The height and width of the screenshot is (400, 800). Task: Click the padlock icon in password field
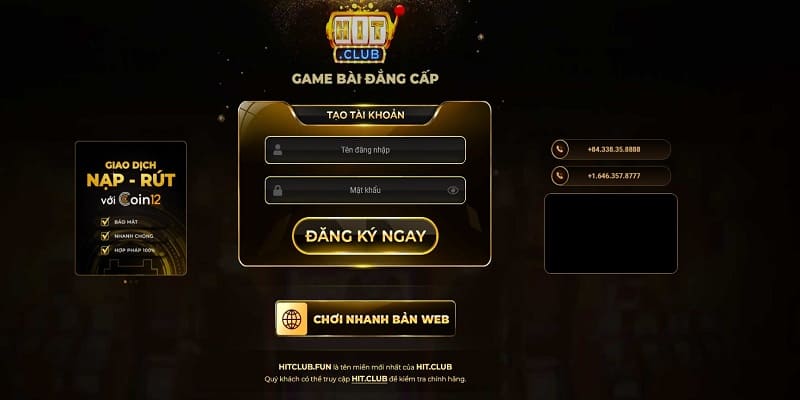[278, 190]
